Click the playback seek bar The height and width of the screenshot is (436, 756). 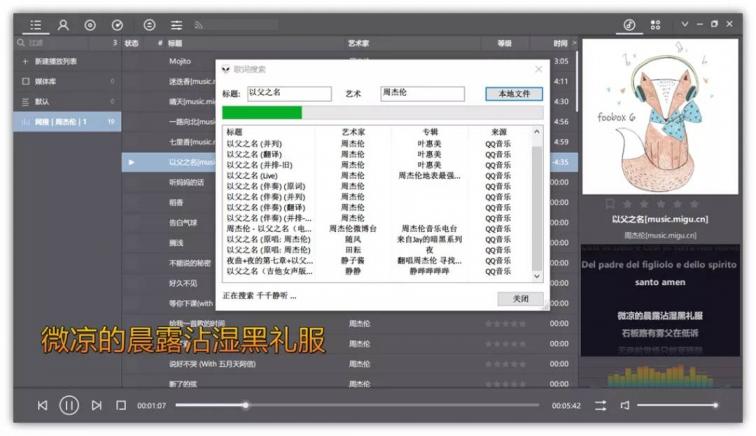tap(357, 406)
